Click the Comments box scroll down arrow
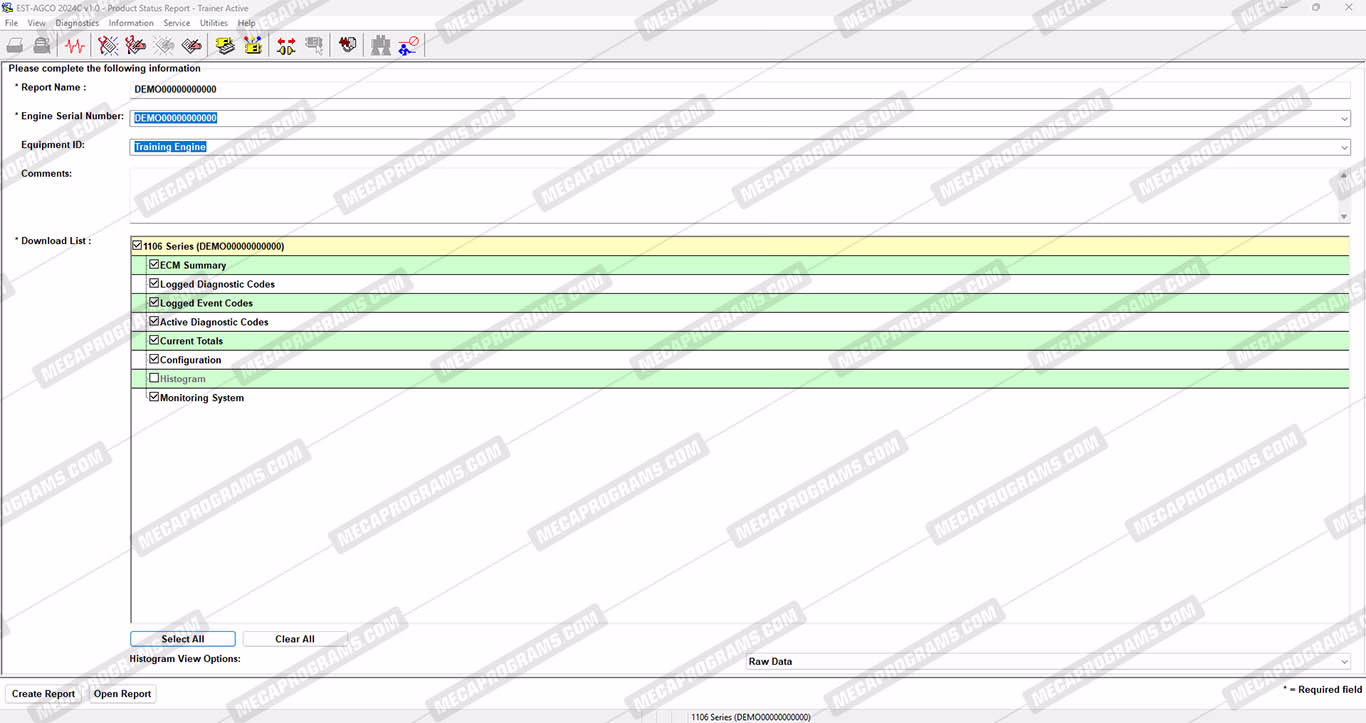Viewport: 1366px width, 723px height. point(1344,216)
